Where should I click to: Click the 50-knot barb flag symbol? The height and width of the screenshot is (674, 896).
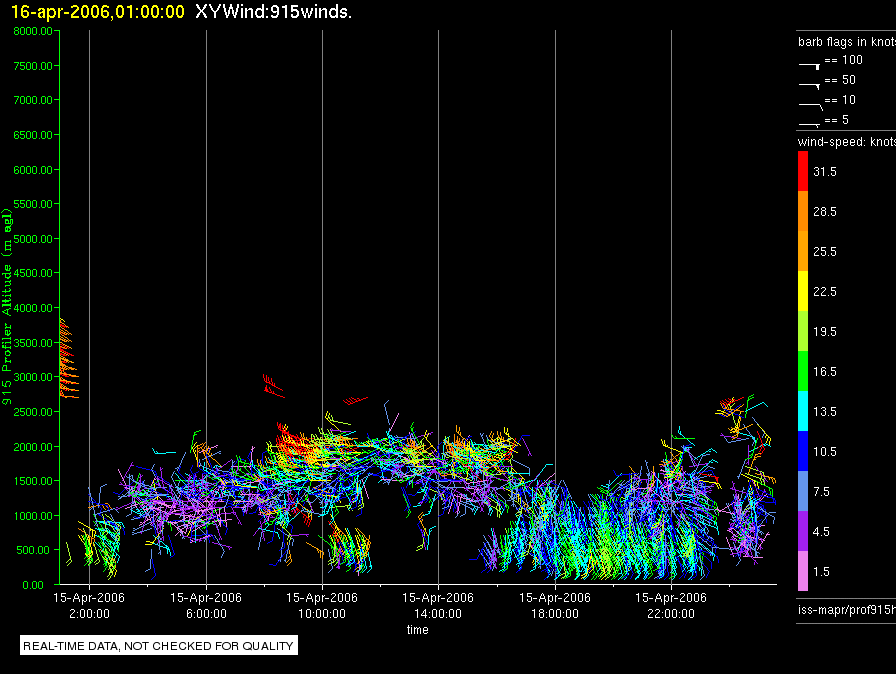[x=810, y=86]
